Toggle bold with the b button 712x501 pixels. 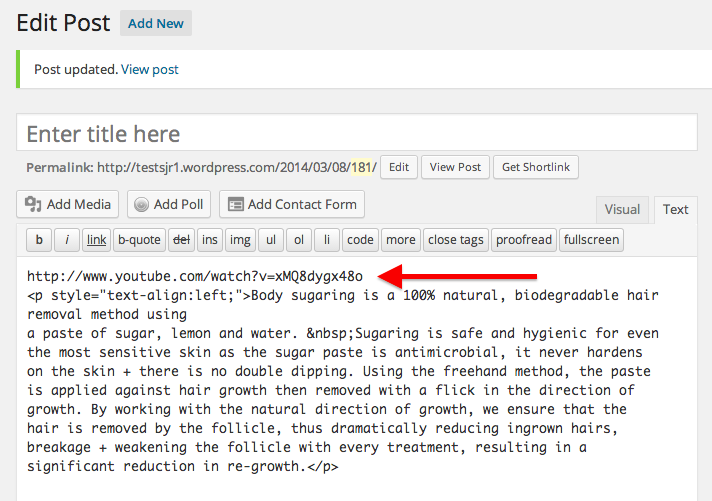[x=39, y=240]
